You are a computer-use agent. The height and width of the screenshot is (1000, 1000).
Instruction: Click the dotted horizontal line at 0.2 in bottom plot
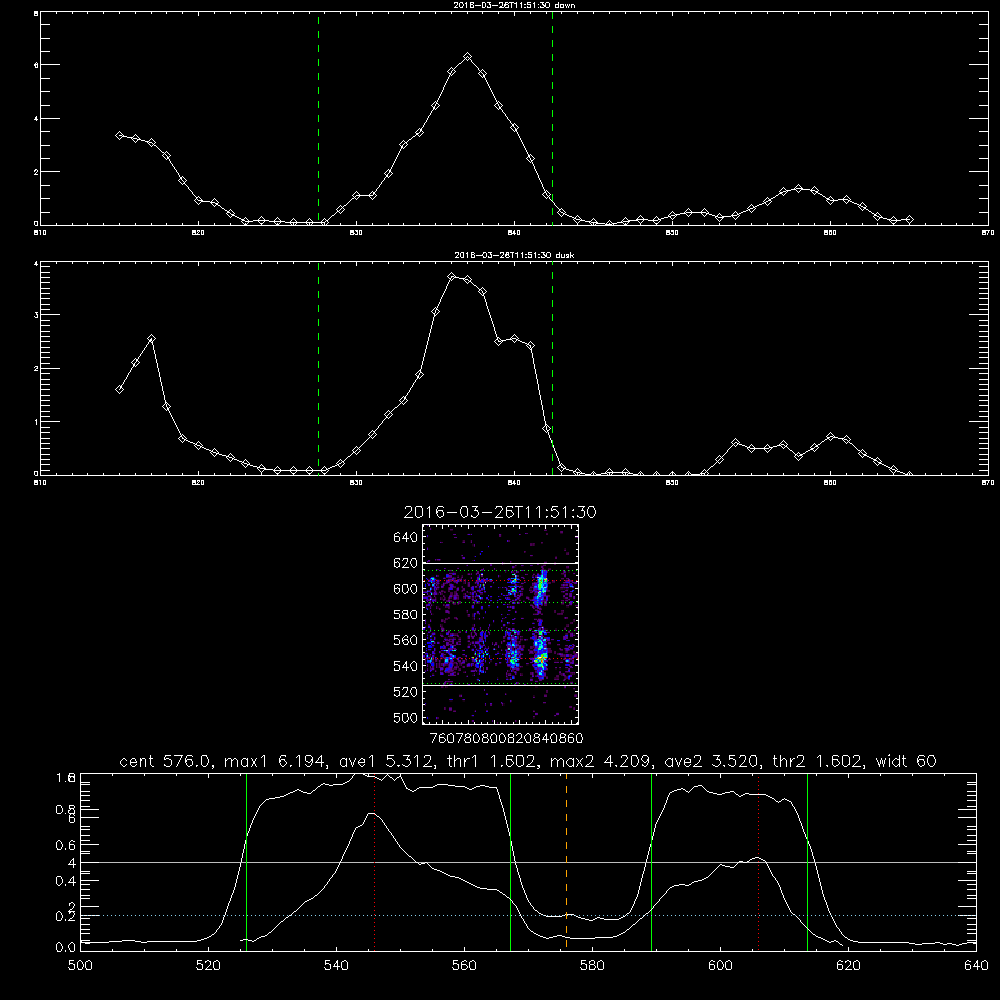[x=528, y=915]
